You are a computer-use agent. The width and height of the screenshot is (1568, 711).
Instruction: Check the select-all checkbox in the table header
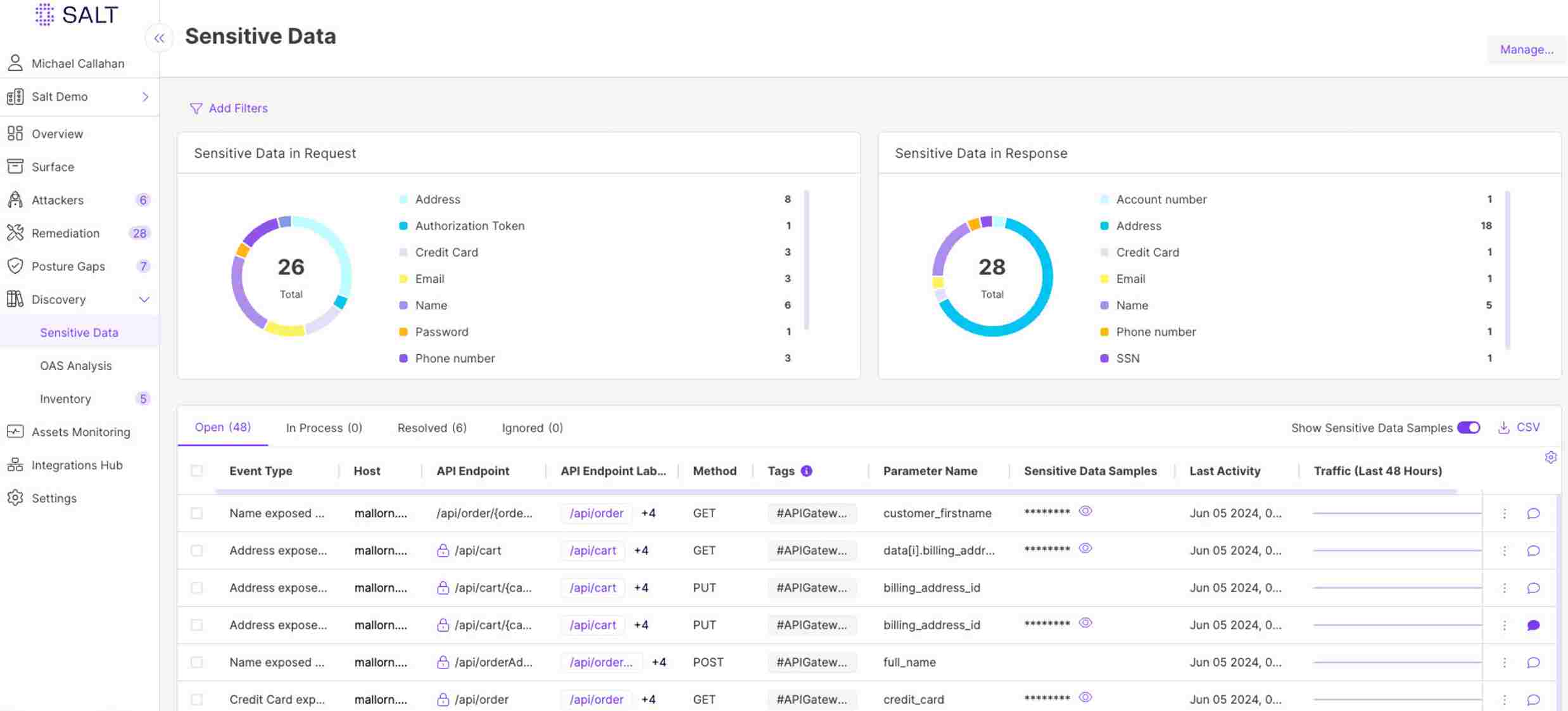tap(197, 471)
